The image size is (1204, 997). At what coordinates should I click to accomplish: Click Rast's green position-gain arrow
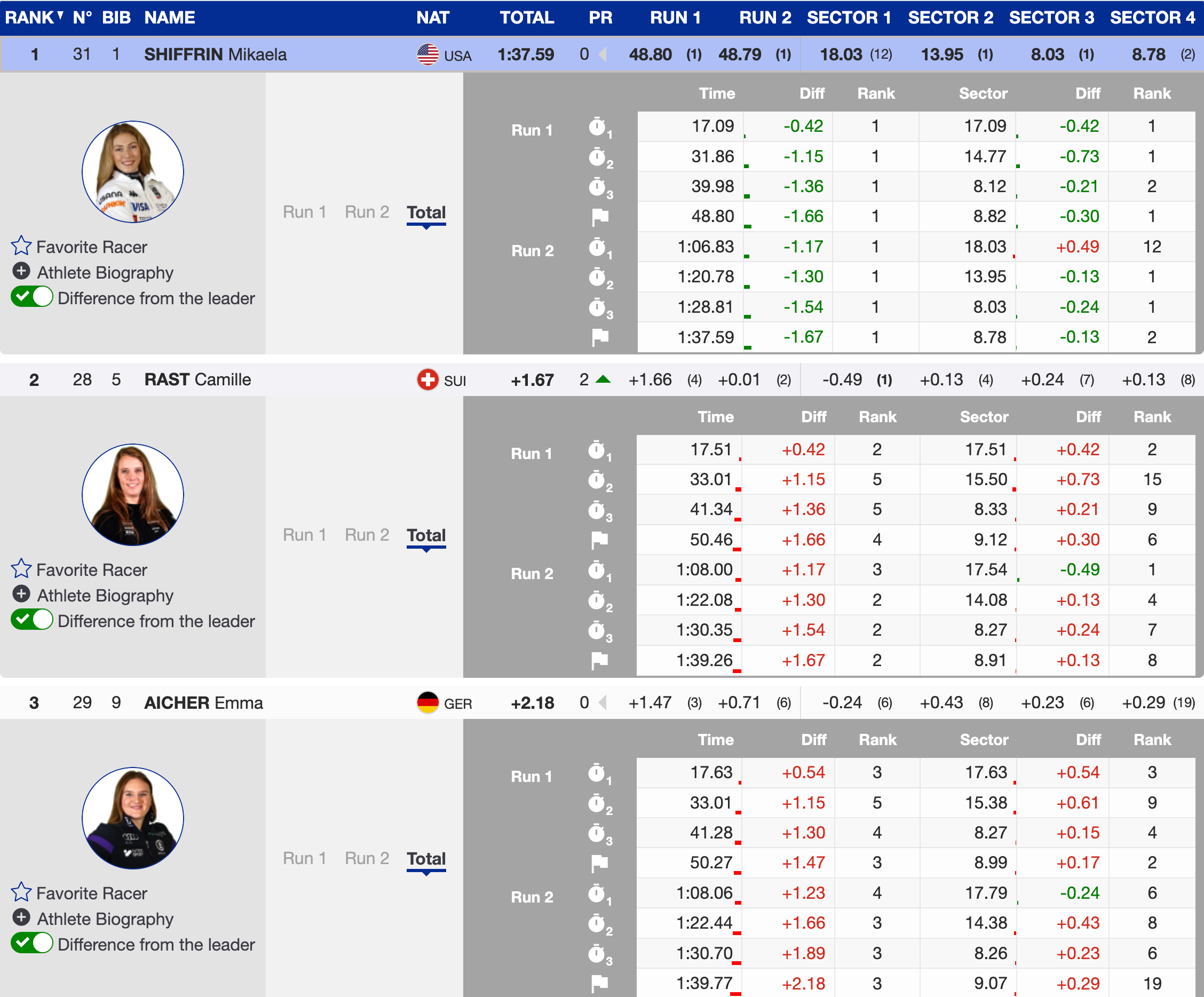(x=603, y=379)
